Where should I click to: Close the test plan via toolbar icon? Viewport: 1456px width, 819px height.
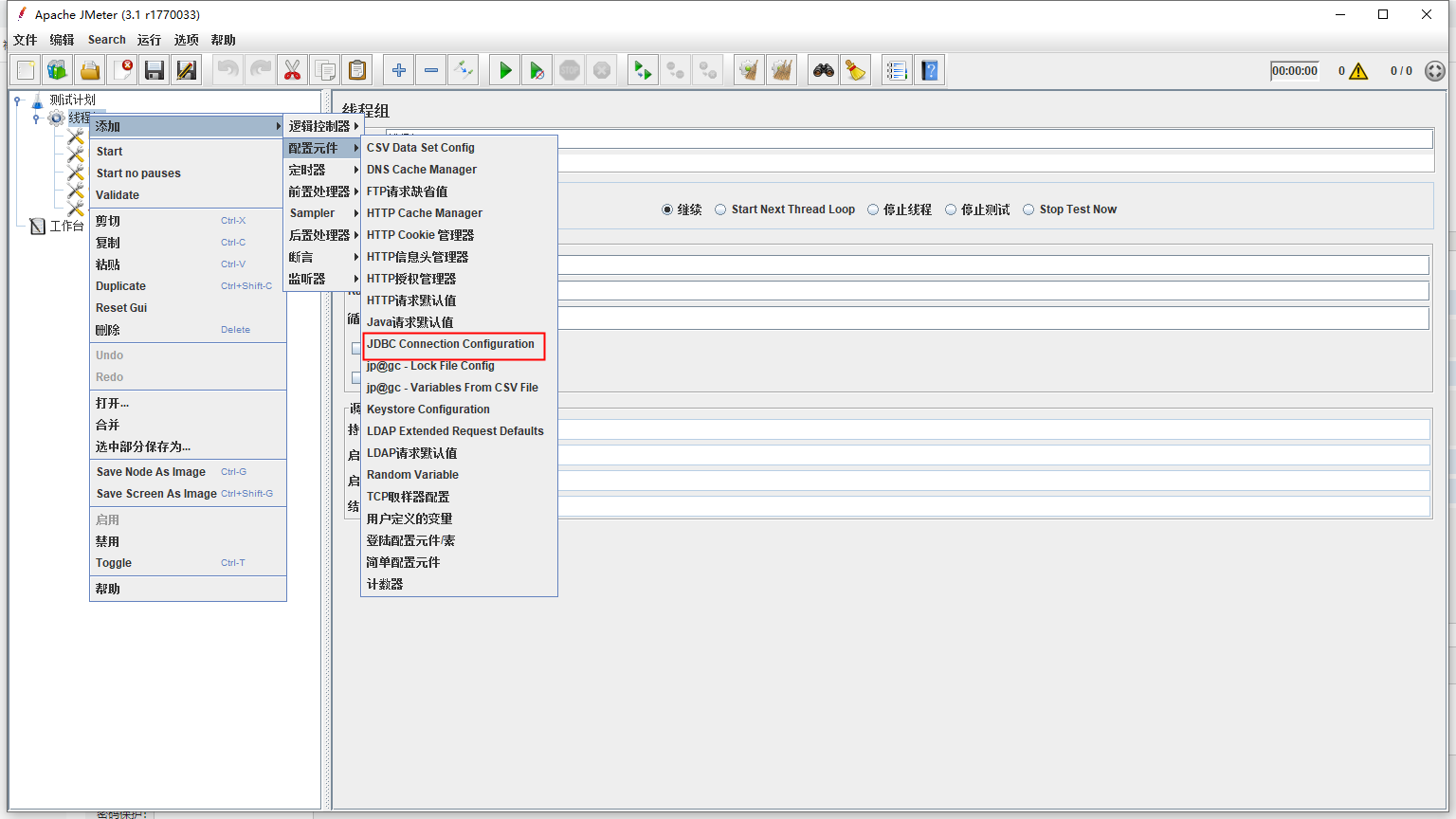(x=122, y=70)
